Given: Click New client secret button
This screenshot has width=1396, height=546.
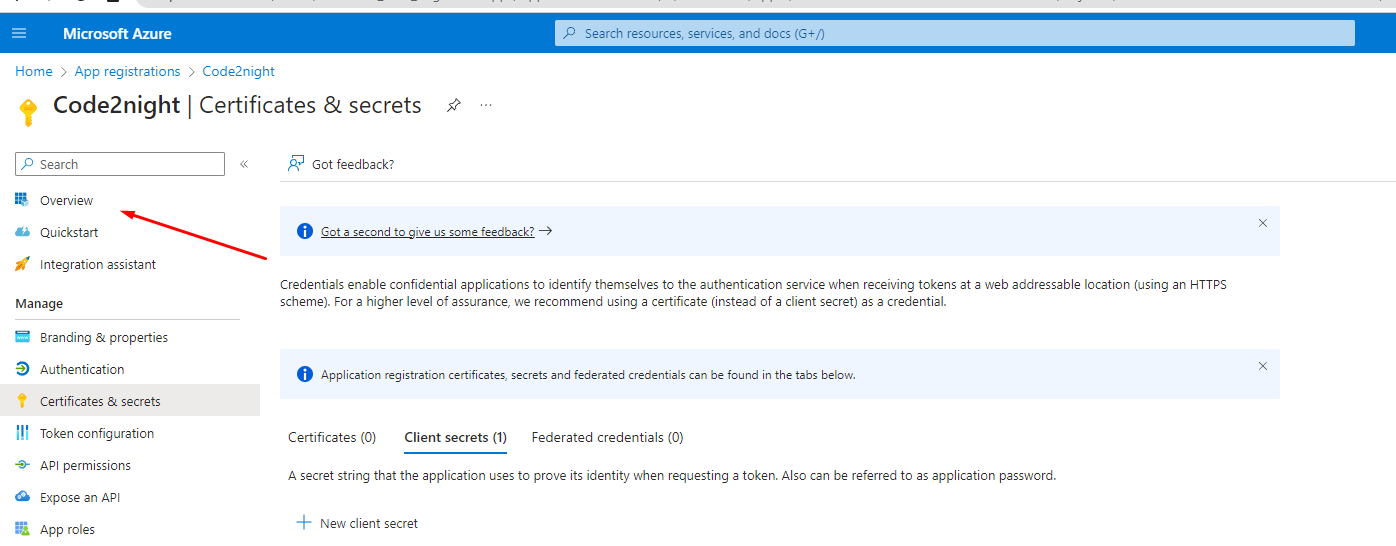Looking at the screenshot, I should (358, 523).
